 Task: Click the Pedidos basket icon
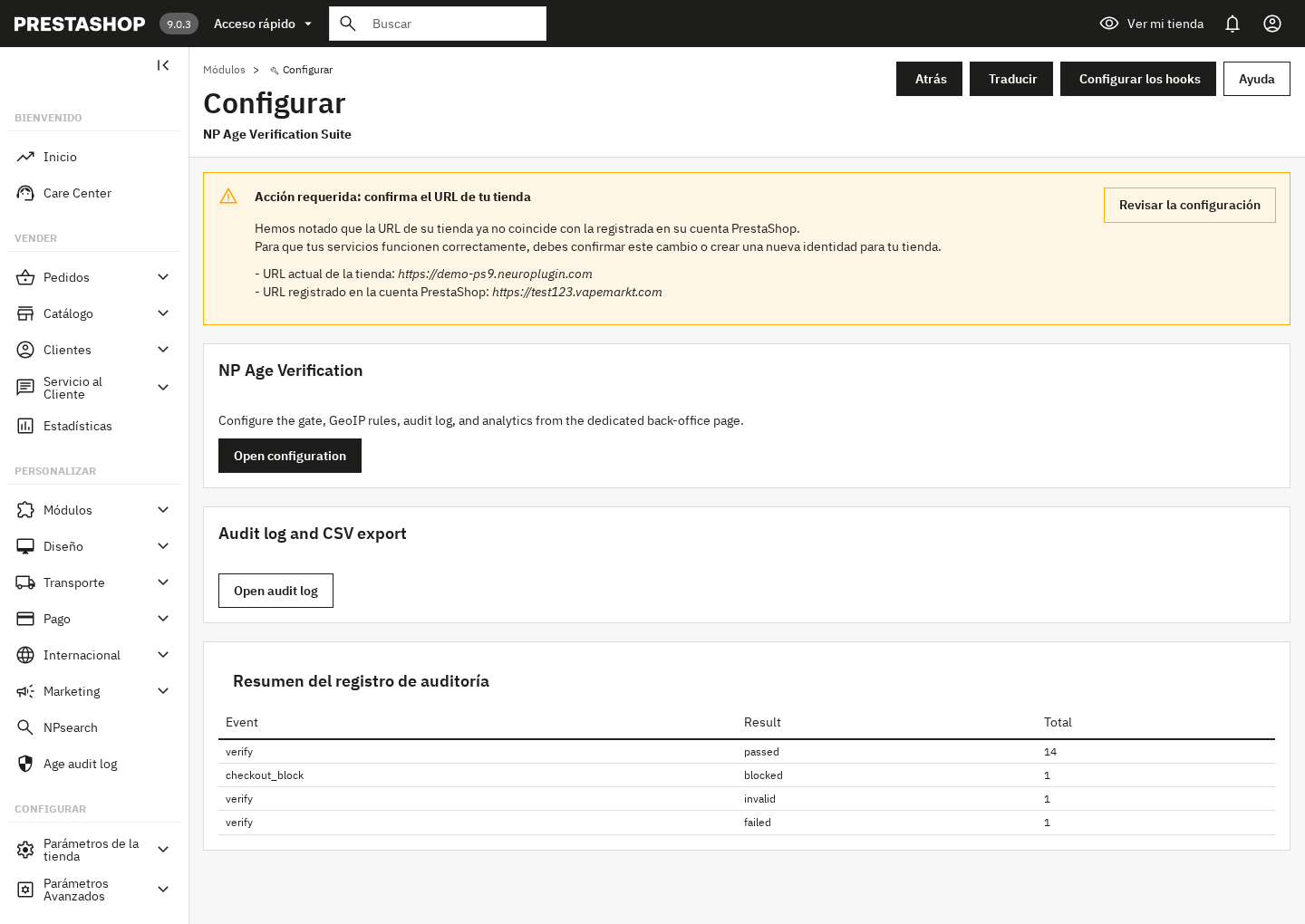25,277
